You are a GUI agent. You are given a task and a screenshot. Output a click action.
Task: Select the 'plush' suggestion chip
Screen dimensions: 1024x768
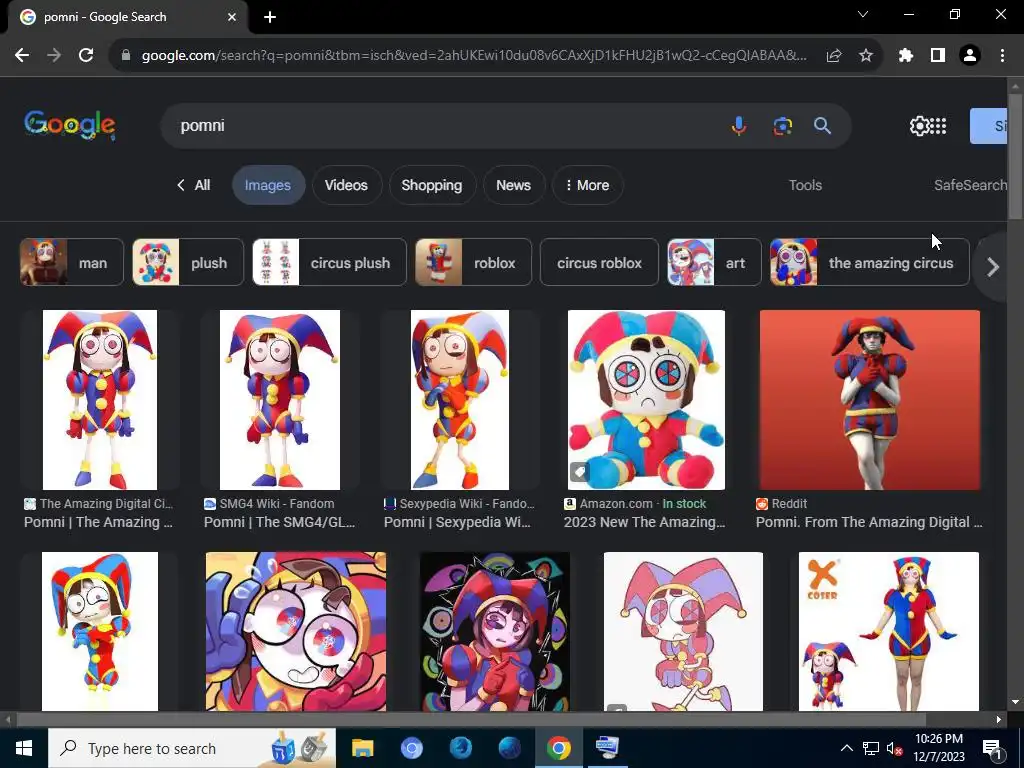pyautogui.click(x=188, y=263)
